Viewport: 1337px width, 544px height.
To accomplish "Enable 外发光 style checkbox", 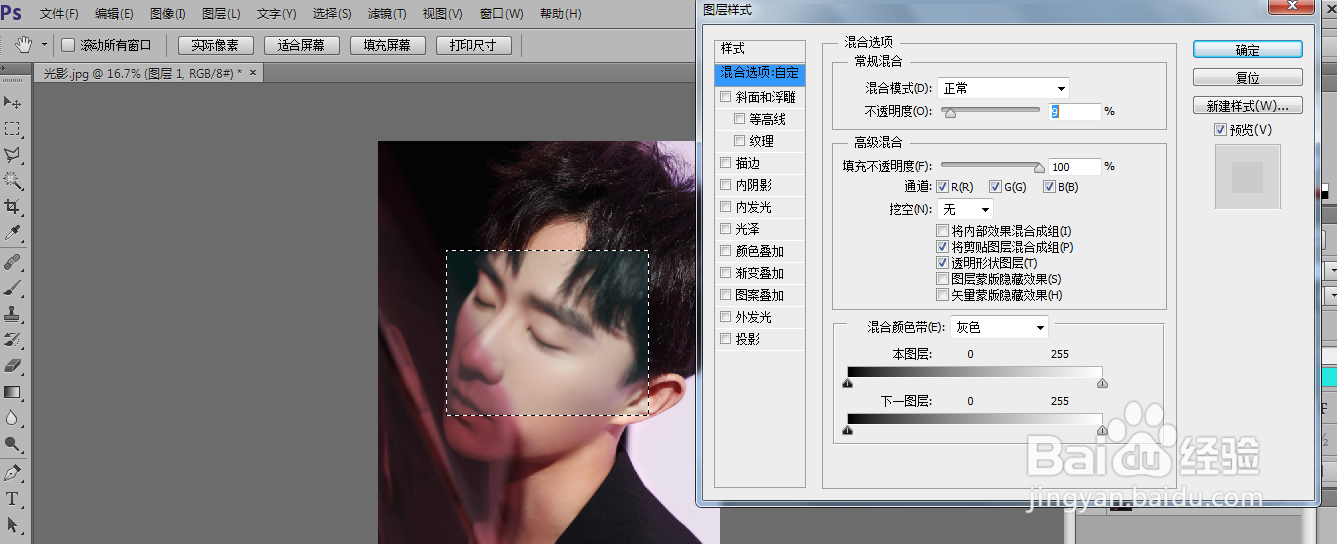I will pos(725,317).
